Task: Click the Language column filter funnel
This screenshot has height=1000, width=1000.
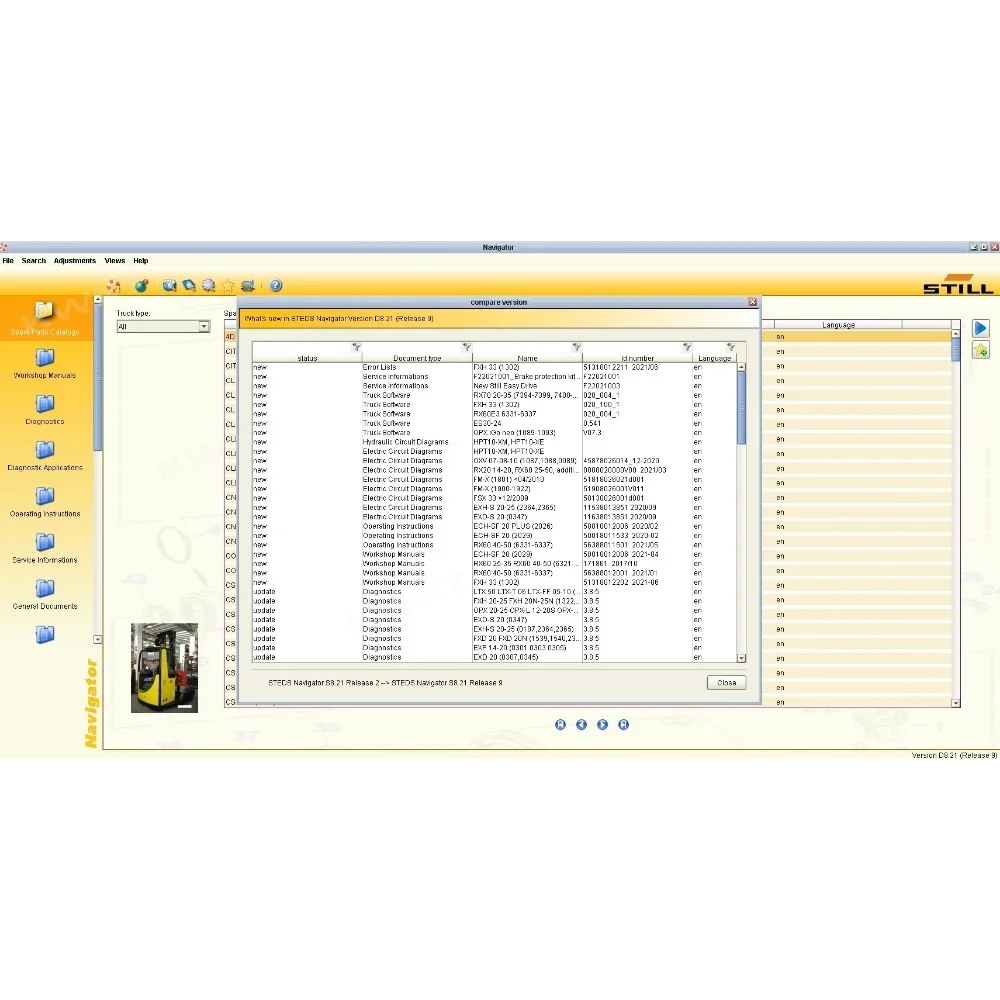Action: [731, 348]
